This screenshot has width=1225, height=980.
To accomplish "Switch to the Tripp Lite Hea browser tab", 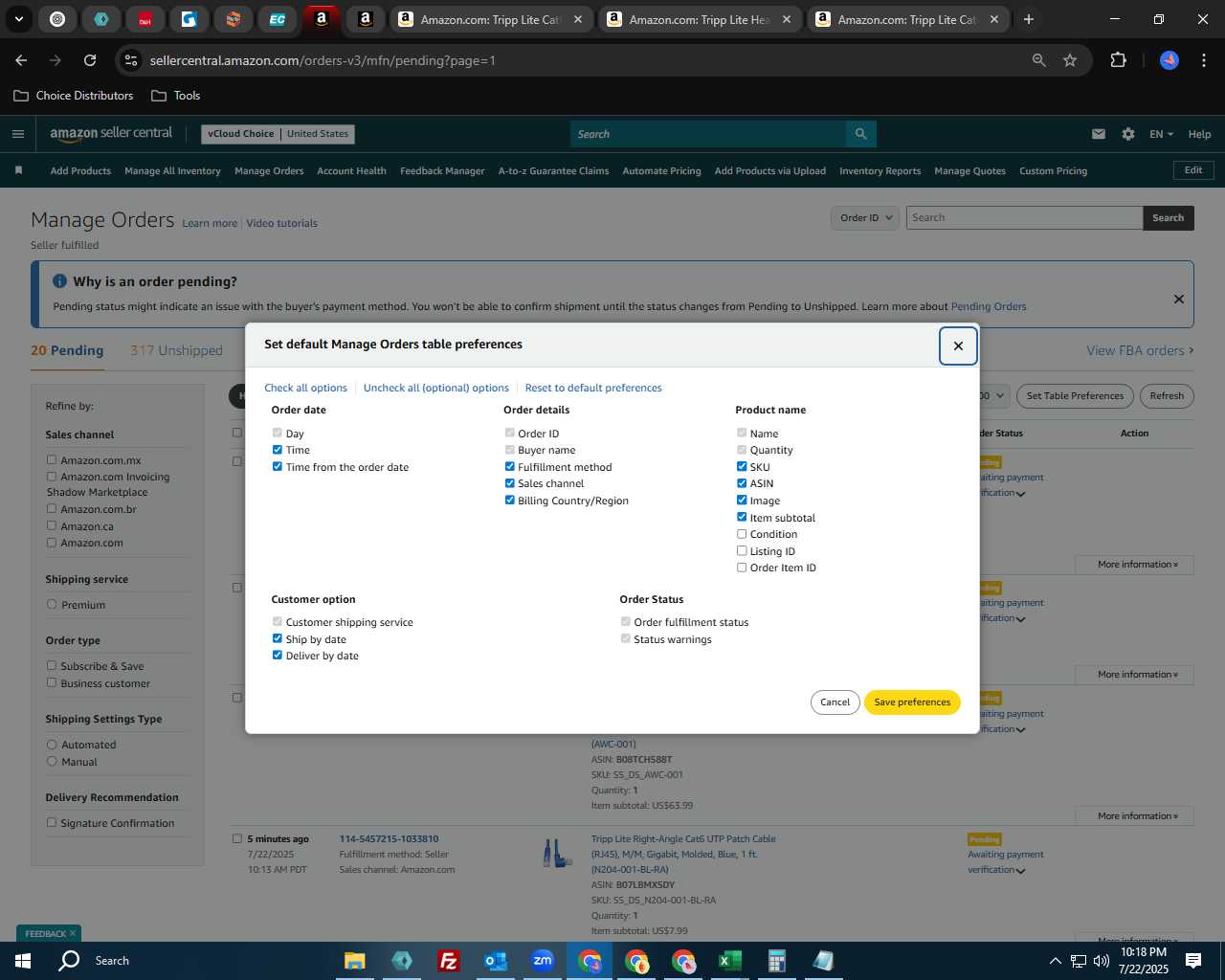I will click(x=700, y=19).
